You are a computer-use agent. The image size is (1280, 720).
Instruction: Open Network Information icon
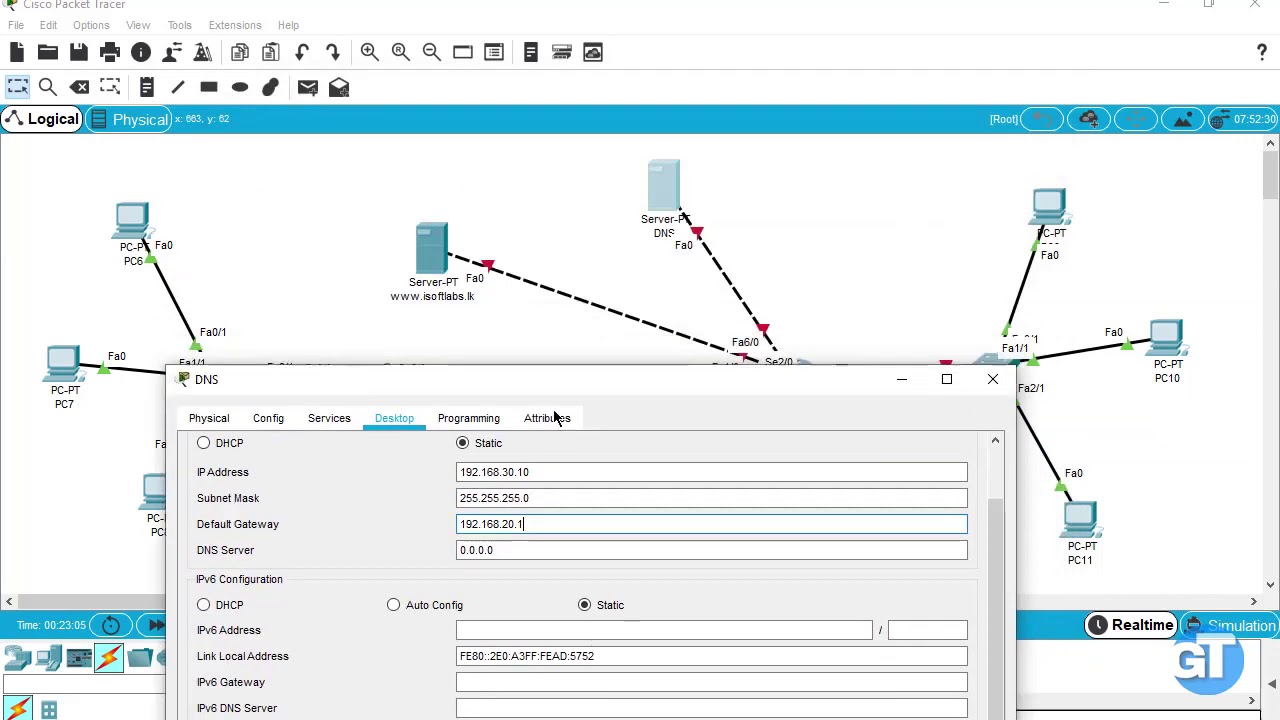click(140, 52)
